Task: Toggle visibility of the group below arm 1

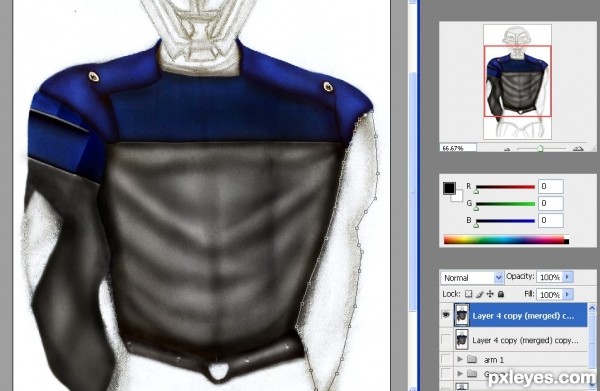Action: [x=446, y=373]
